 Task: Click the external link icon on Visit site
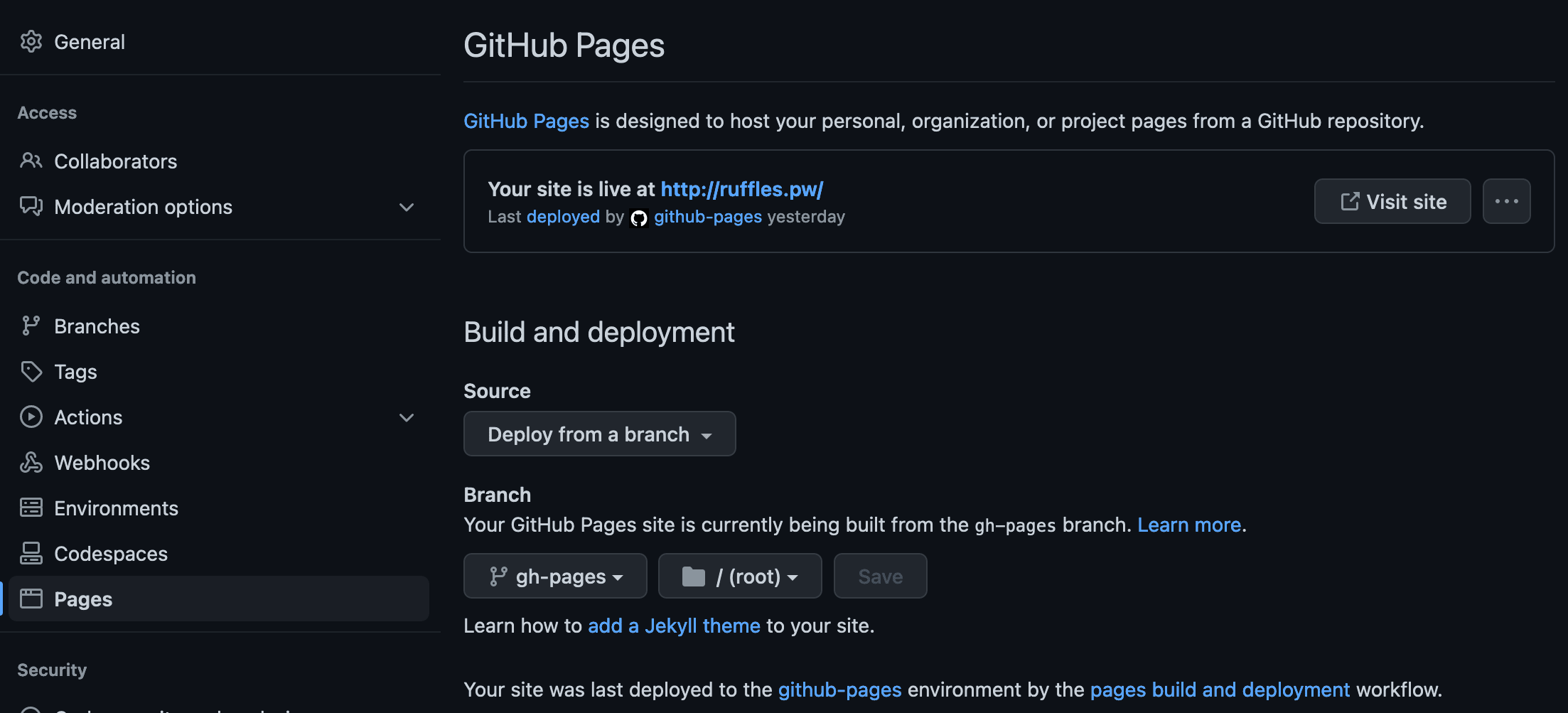pos(1350,202)
